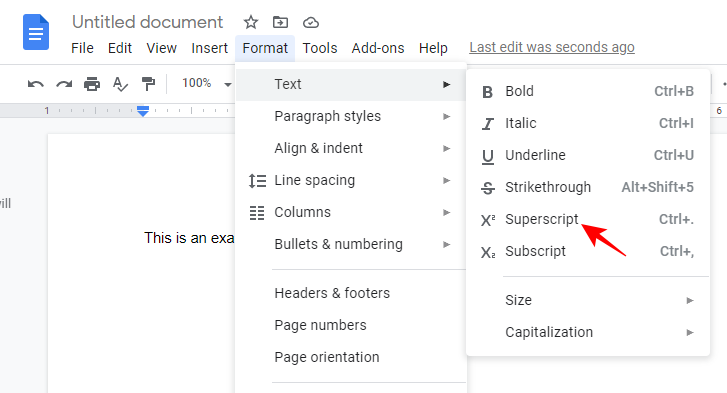The width and height of the screenshot is (727, 393).
Task: Click the blue indent marker on ruler
Action: point(143,111)
